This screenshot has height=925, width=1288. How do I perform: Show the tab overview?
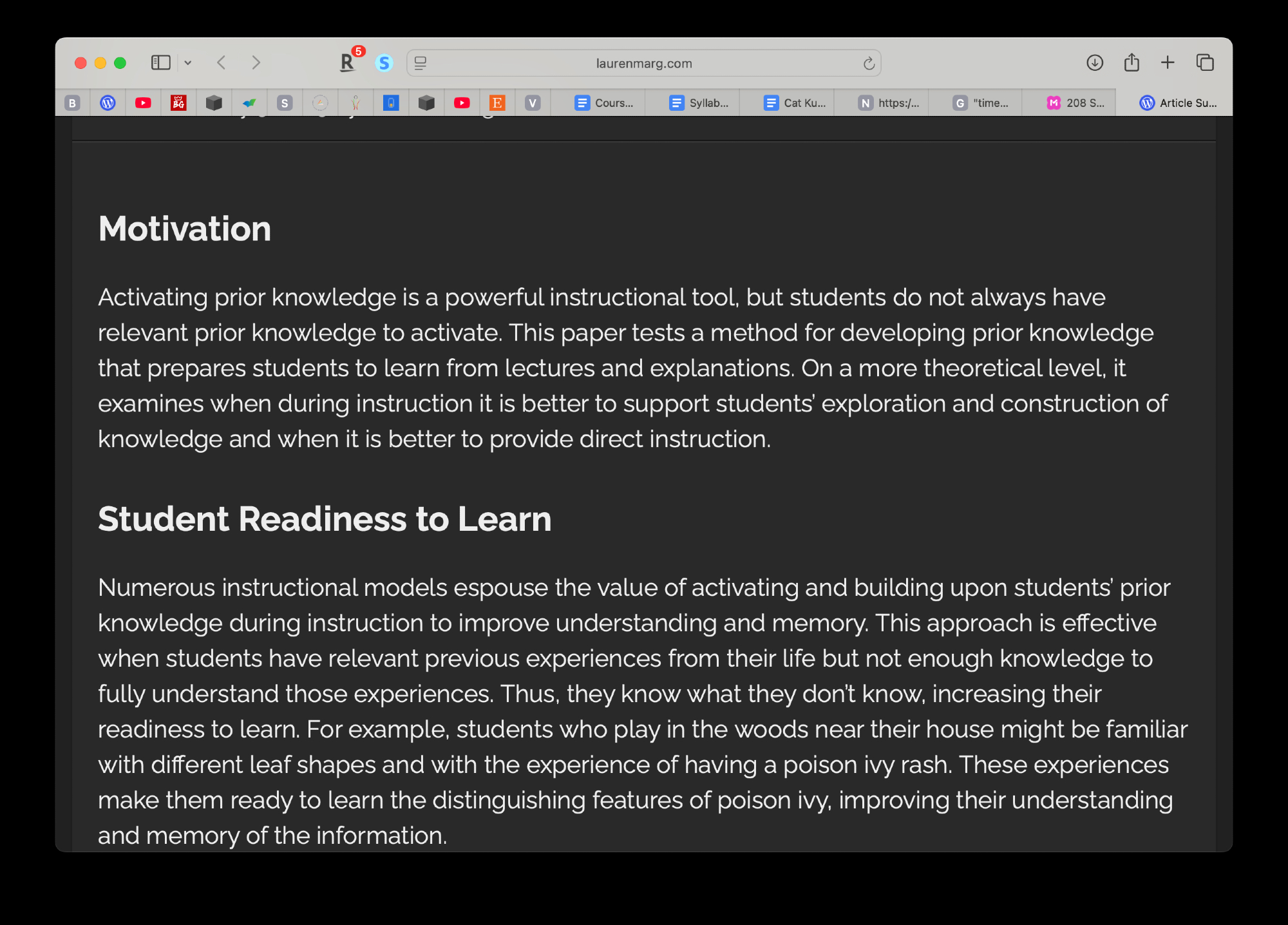1205,62
